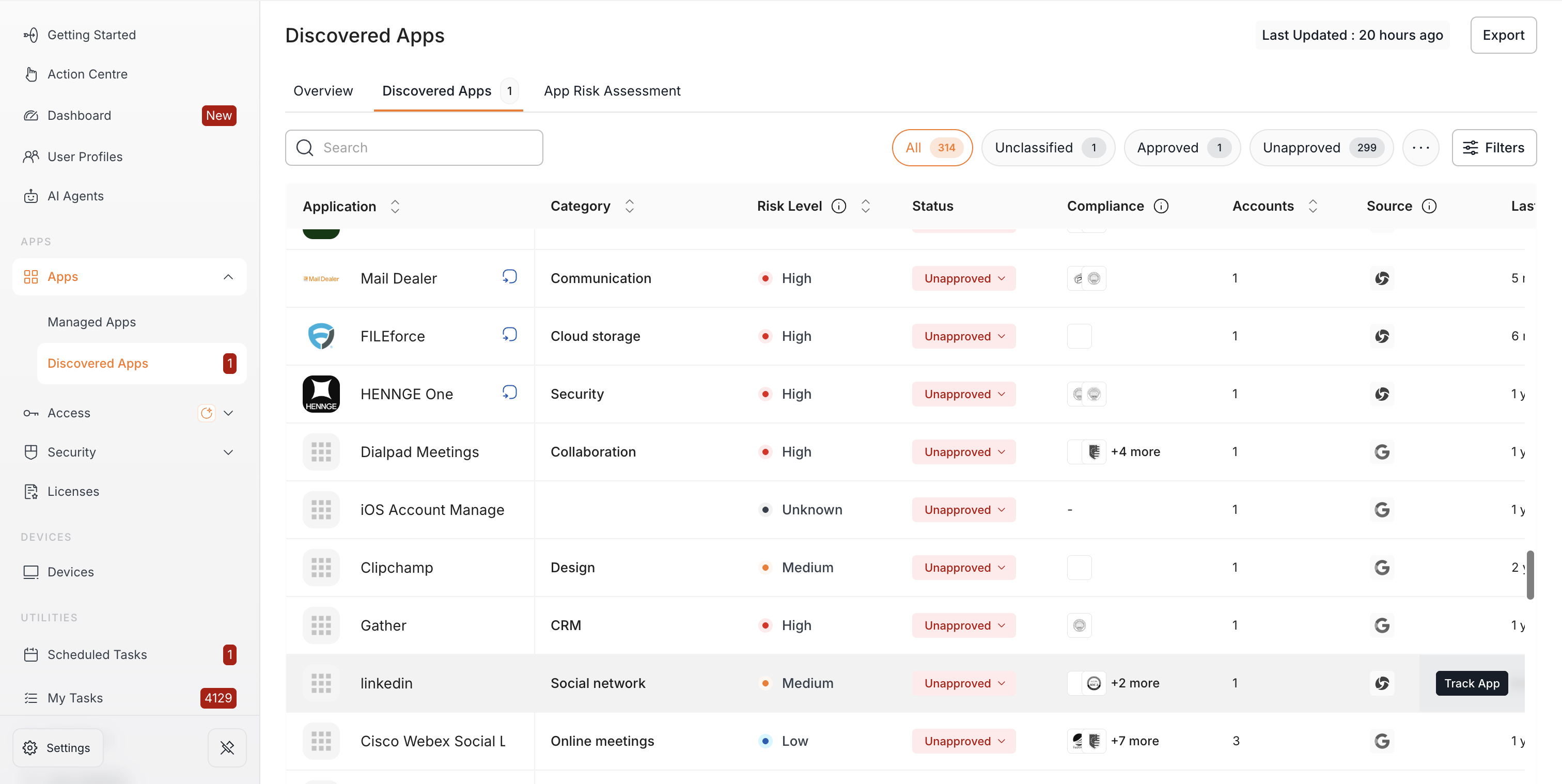Click the FILEforce shield logo

coord(321,336)
